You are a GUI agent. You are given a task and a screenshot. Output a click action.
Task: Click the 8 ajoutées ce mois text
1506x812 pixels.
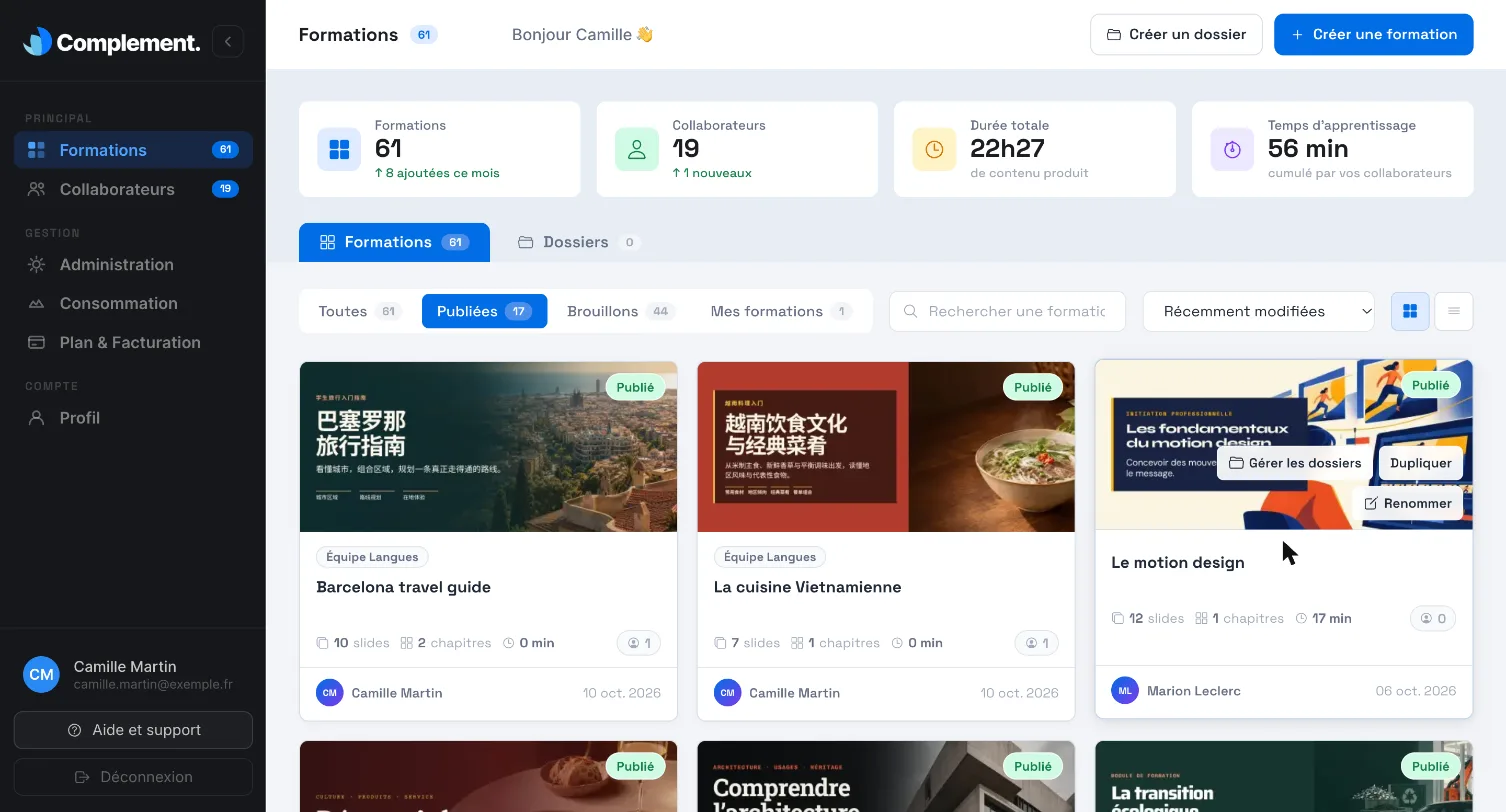437,173
